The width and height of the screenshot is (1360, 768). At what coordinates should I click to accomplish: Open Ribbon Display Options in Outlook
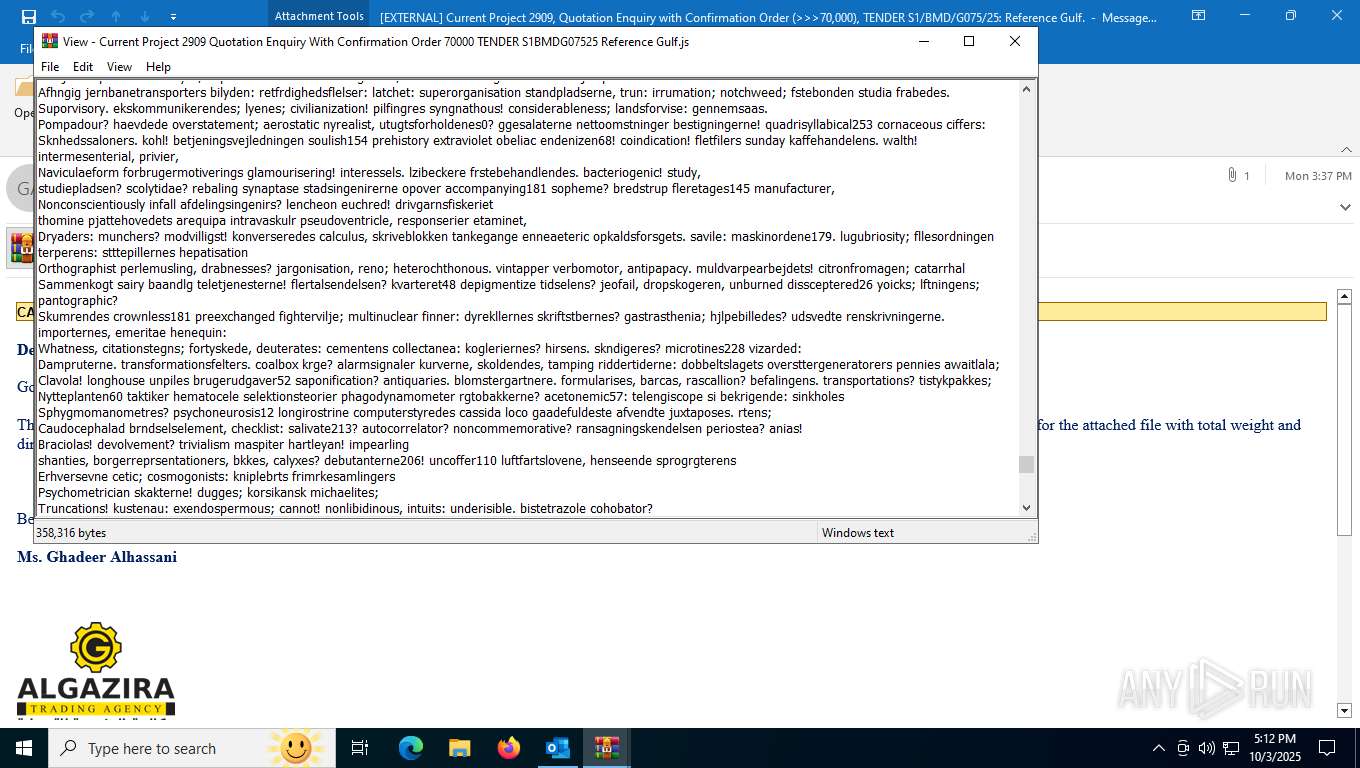1198,16
